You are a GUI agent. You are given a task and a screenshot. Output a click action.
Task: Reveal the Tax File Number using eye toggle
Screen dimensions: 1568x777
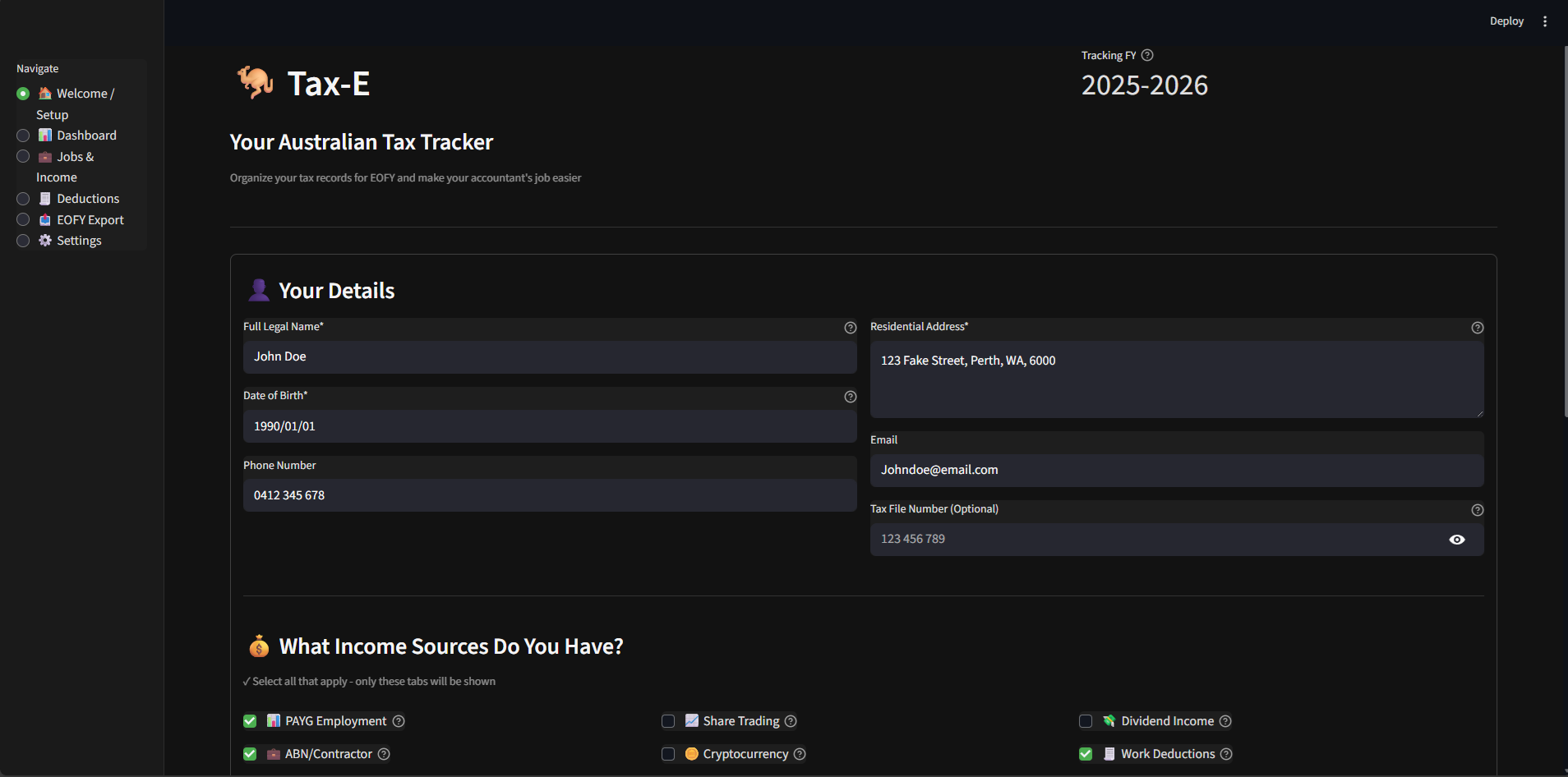click(1458, 539)
